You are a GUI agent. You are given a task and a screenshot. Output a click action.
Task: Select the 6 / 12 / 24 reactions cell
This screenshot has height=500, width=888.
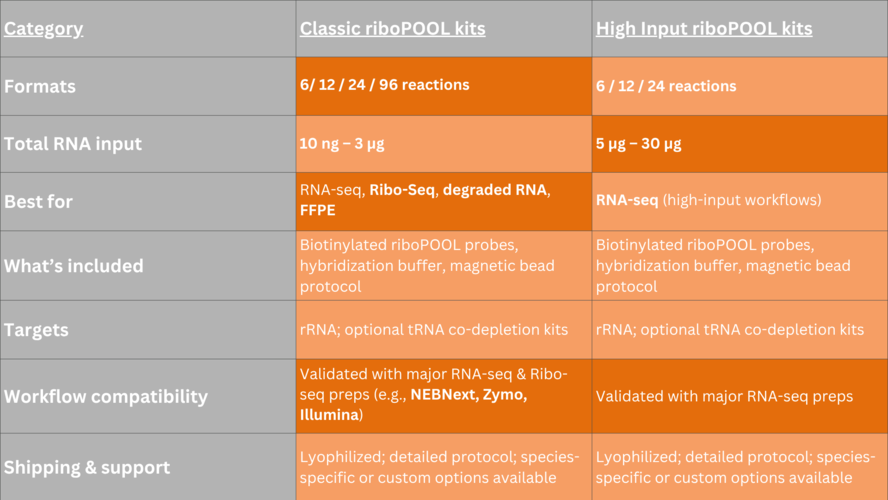pyautogui.click(x=740, y=86)
